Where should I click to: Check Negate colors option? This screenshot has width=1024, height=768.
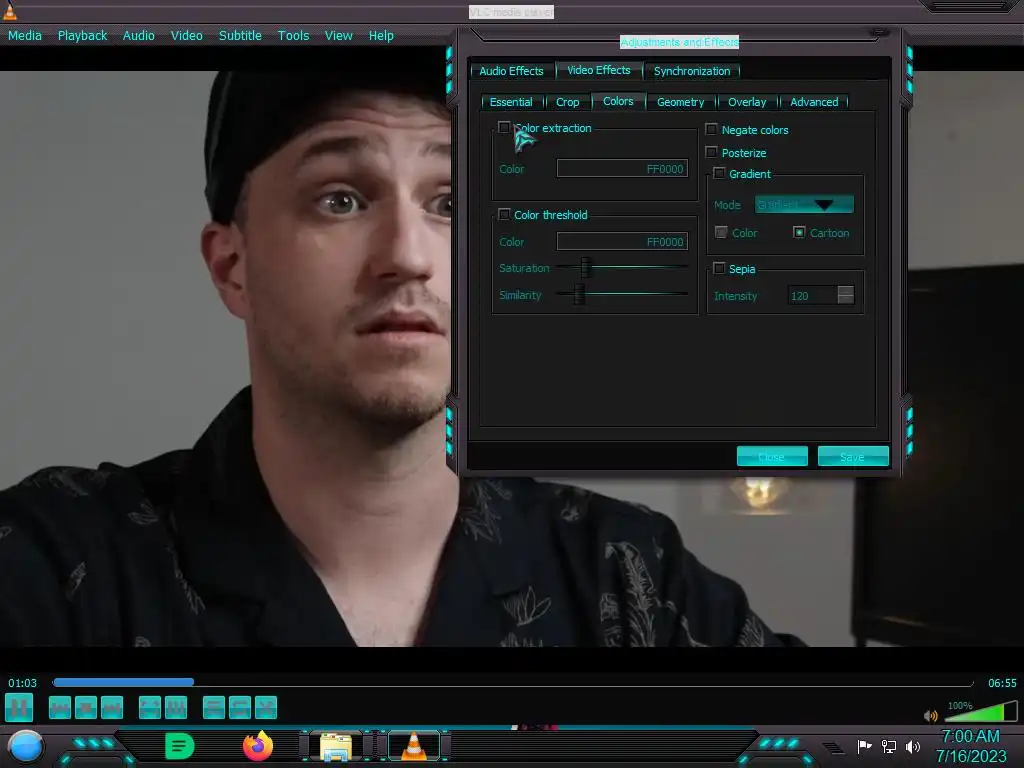coord(711,129)
